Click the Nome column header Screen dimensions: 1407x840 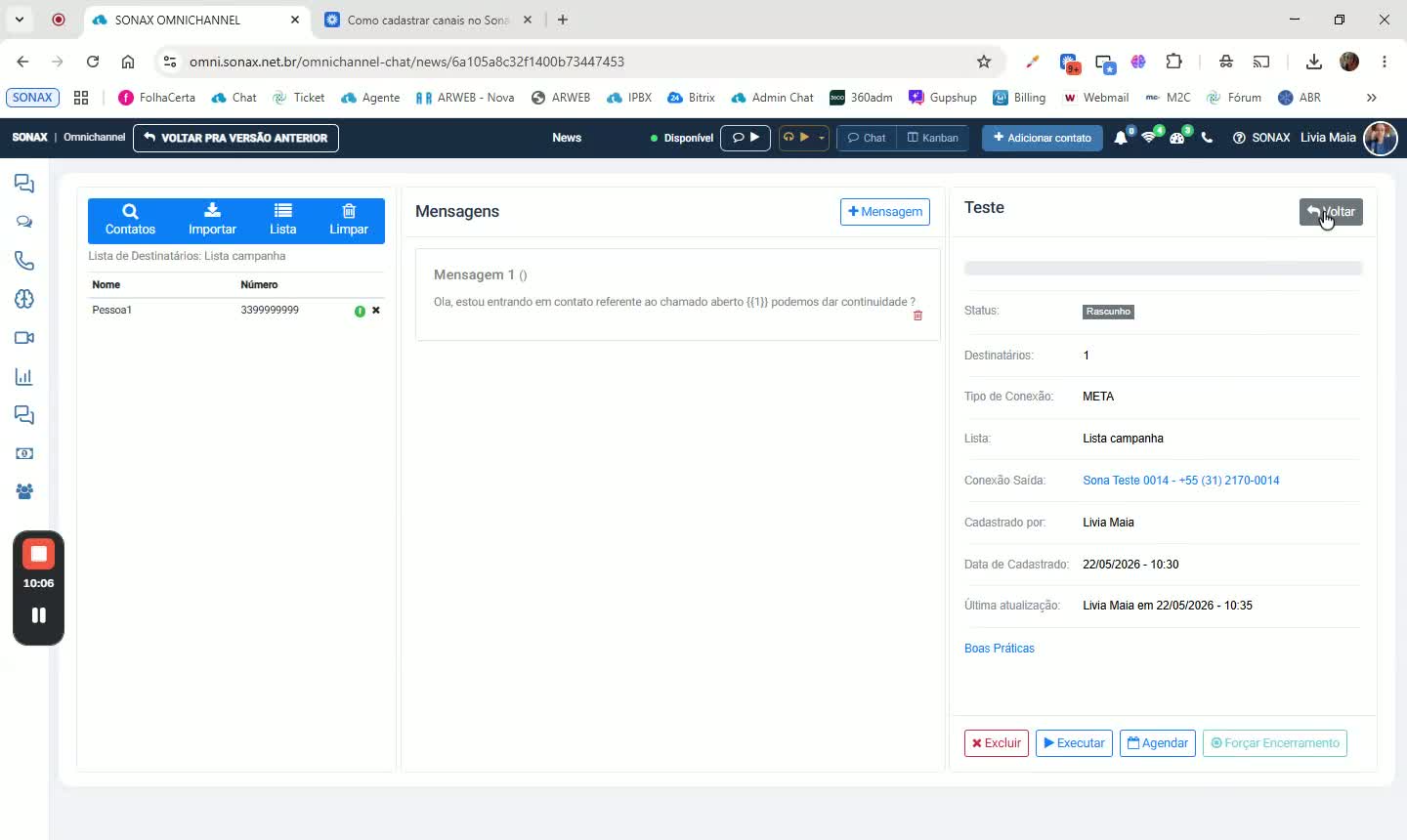pyautogui.click(x=106, y=284)
